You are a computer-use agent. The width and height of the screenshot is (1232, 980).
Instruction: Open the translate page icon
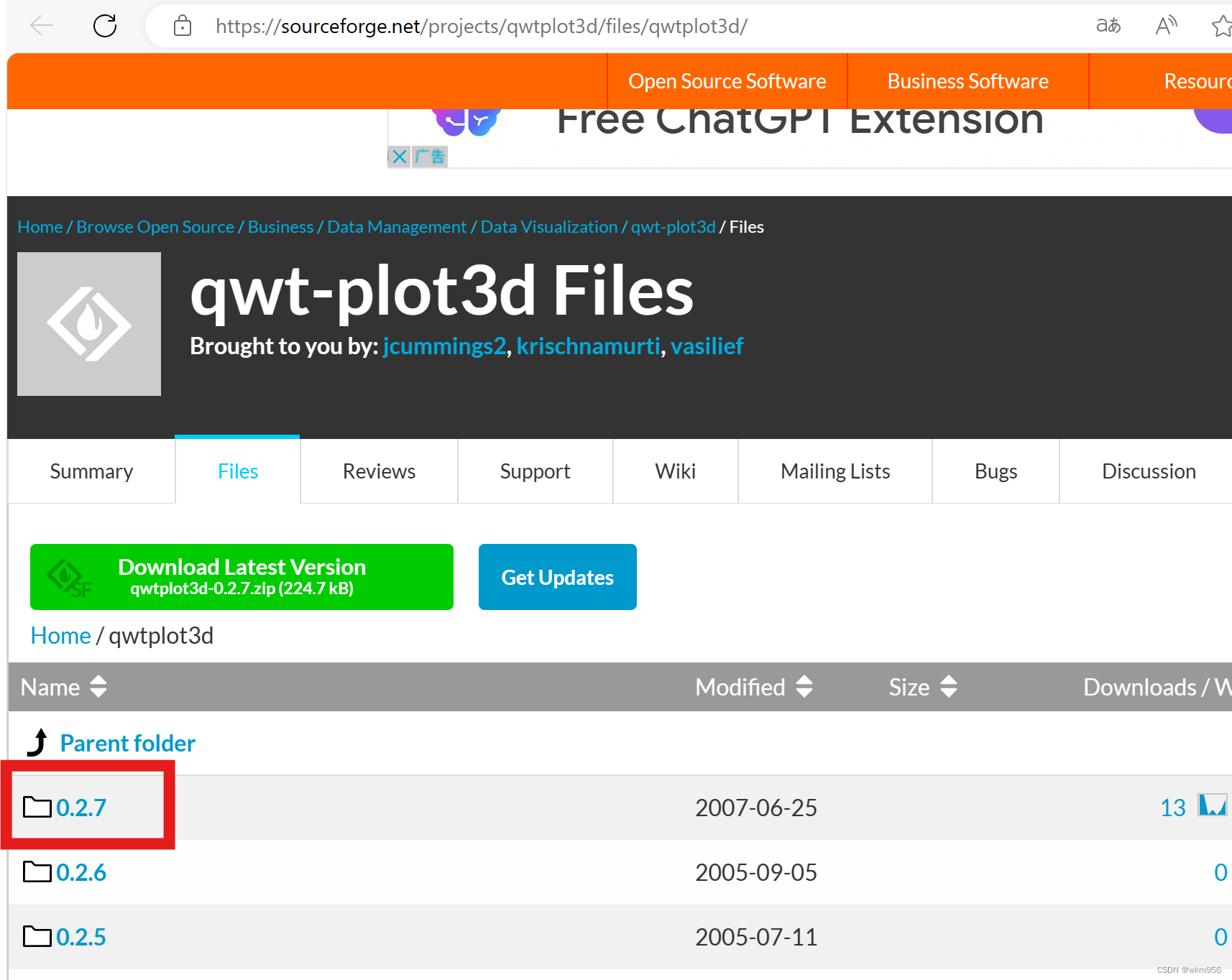(x=1108, y=26)
